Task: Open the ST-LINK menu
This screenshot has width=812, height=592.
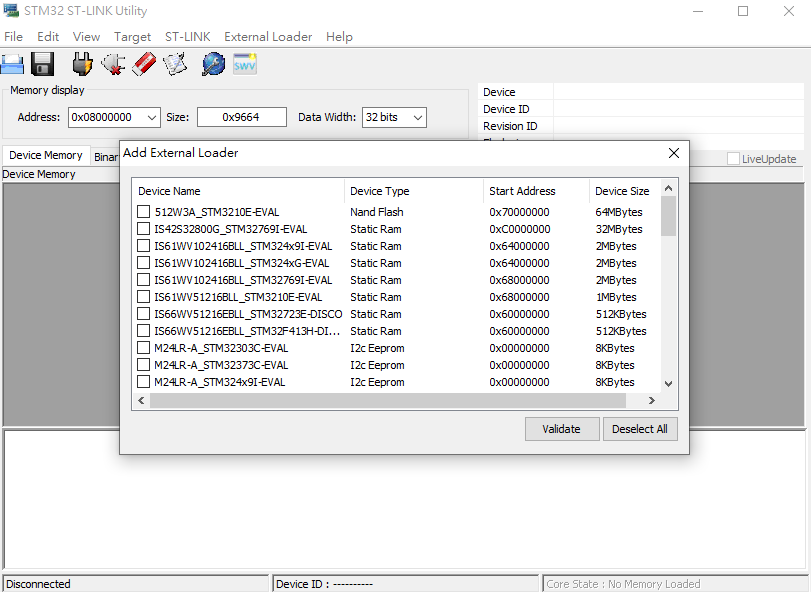Action: [x=187, y=37]
